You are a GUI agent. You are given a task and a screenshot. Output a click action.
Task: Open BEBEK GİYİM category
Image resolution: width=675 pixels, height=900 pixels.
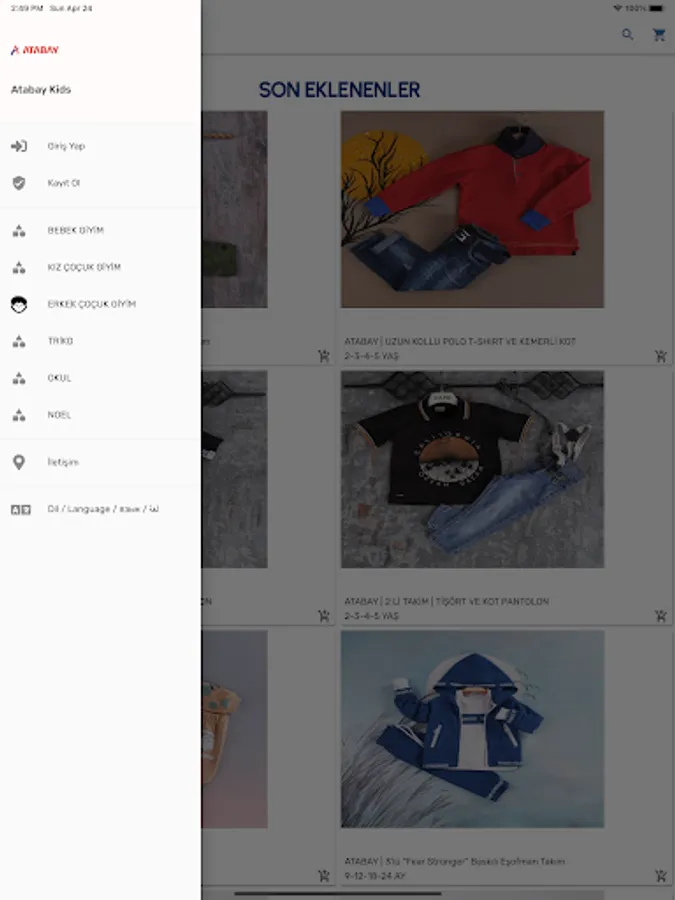tap(100, 230)
